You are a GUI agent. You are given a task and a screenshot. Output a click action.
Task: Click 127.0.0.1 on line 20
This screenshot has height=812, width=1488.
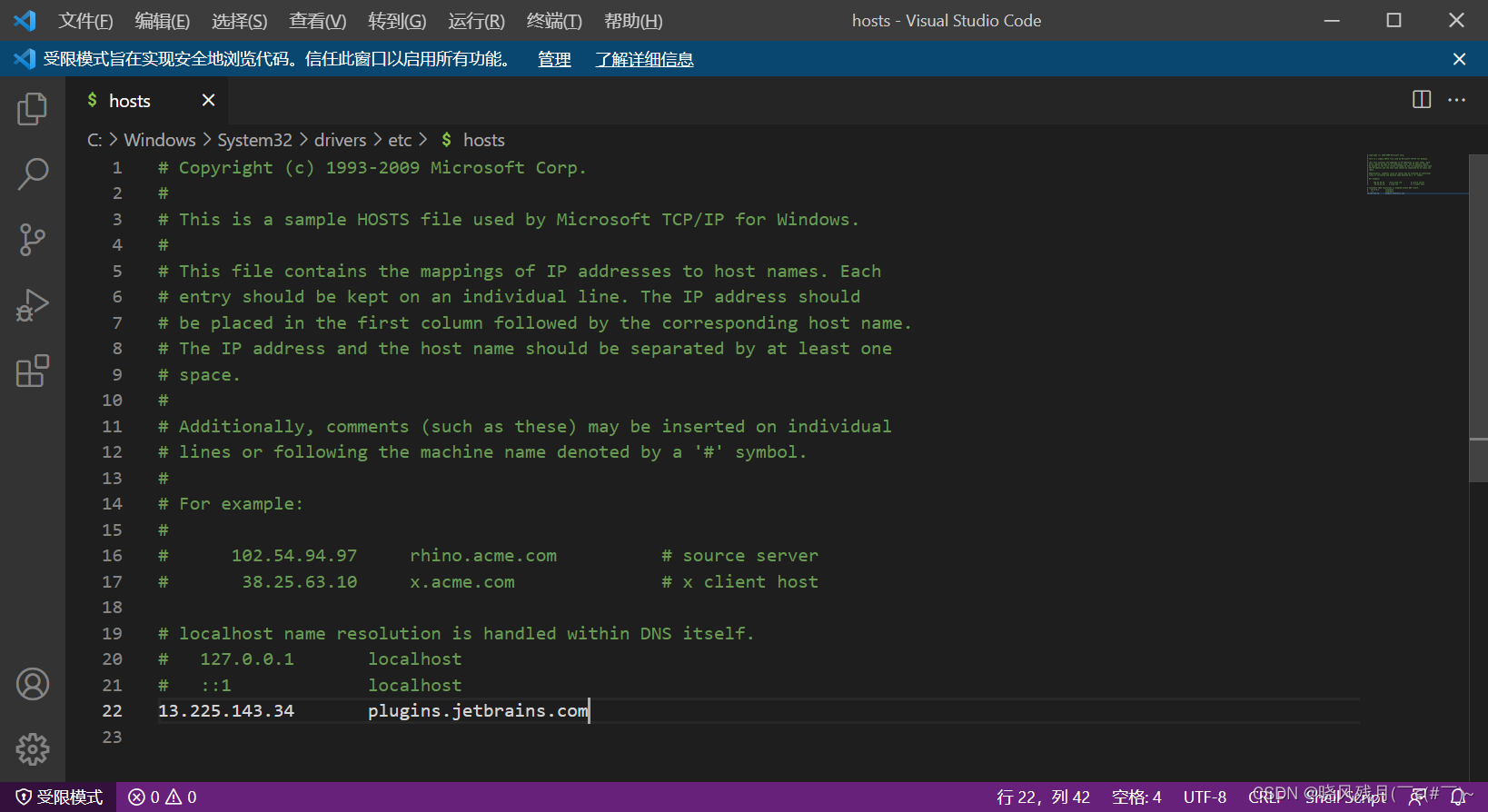247,659
